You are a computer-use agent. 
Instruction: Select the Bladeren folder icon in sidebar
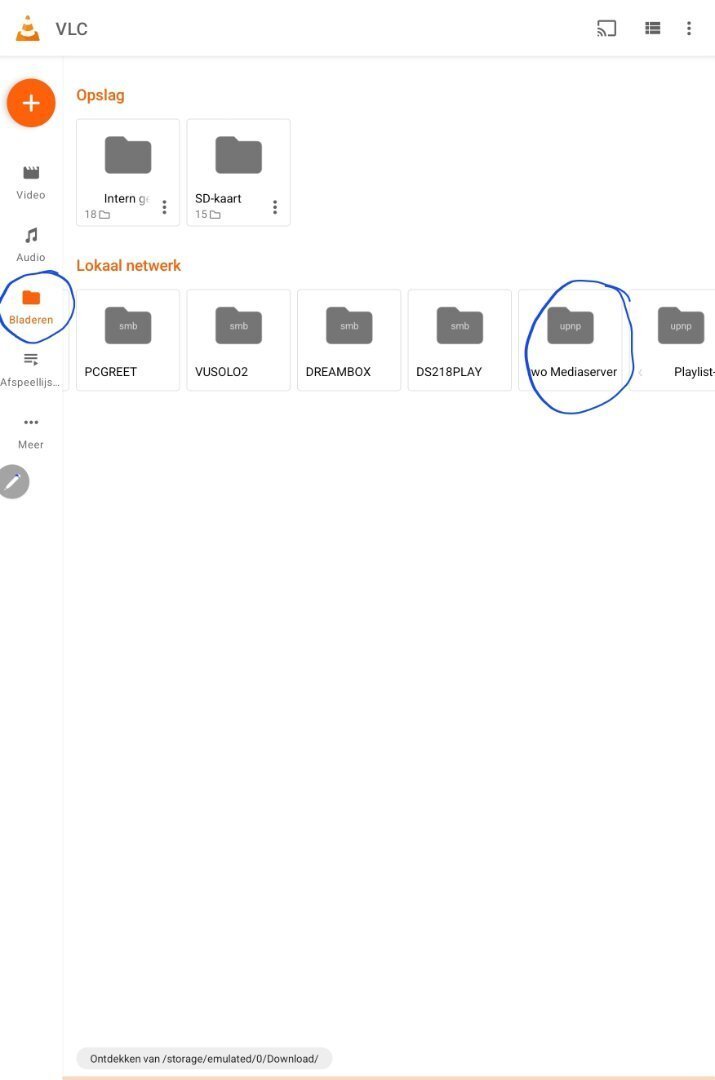coord(31,298)
